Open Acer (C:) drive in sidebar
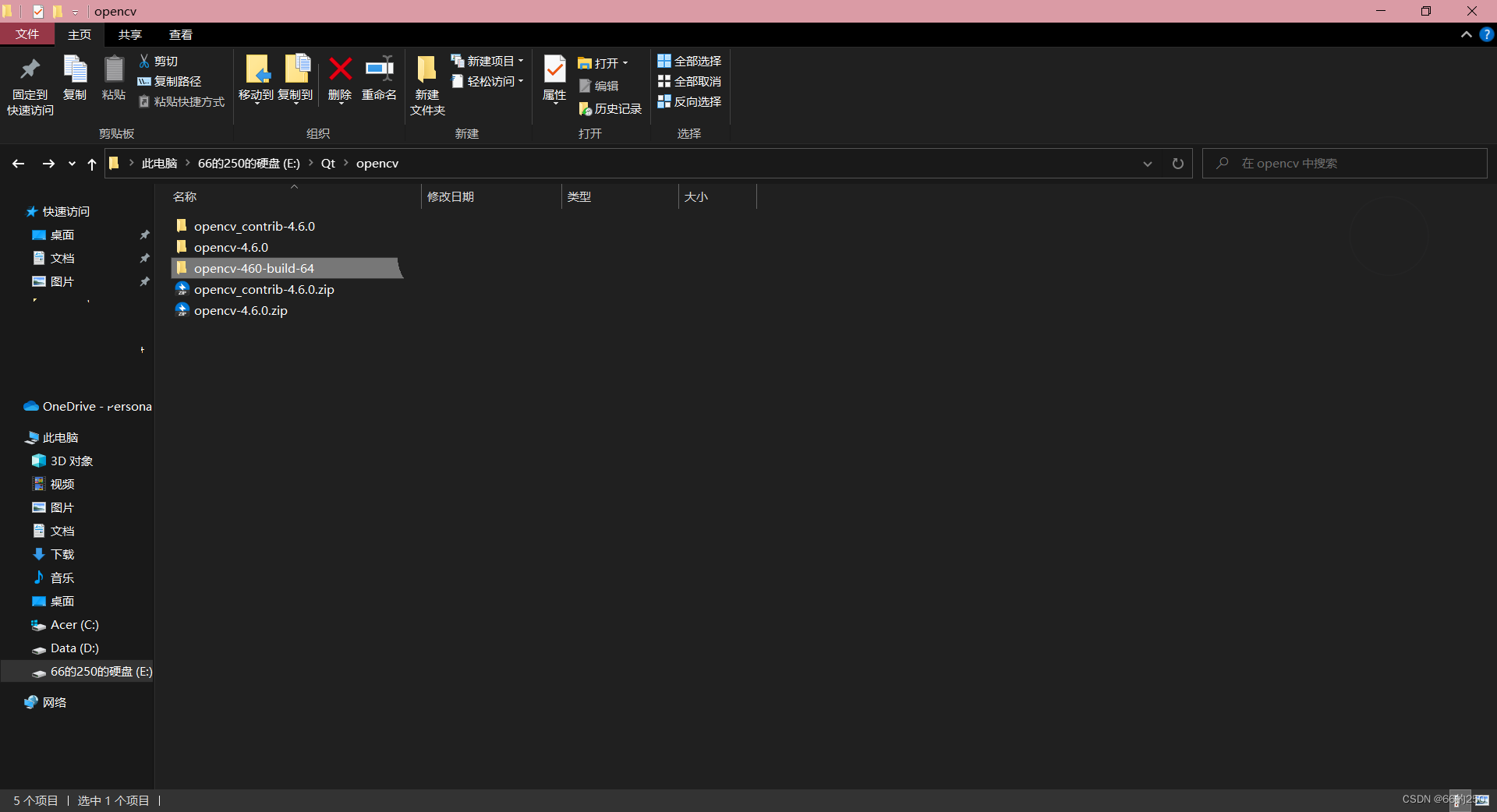Viewport: 1497px width, 812px height. 74,624
